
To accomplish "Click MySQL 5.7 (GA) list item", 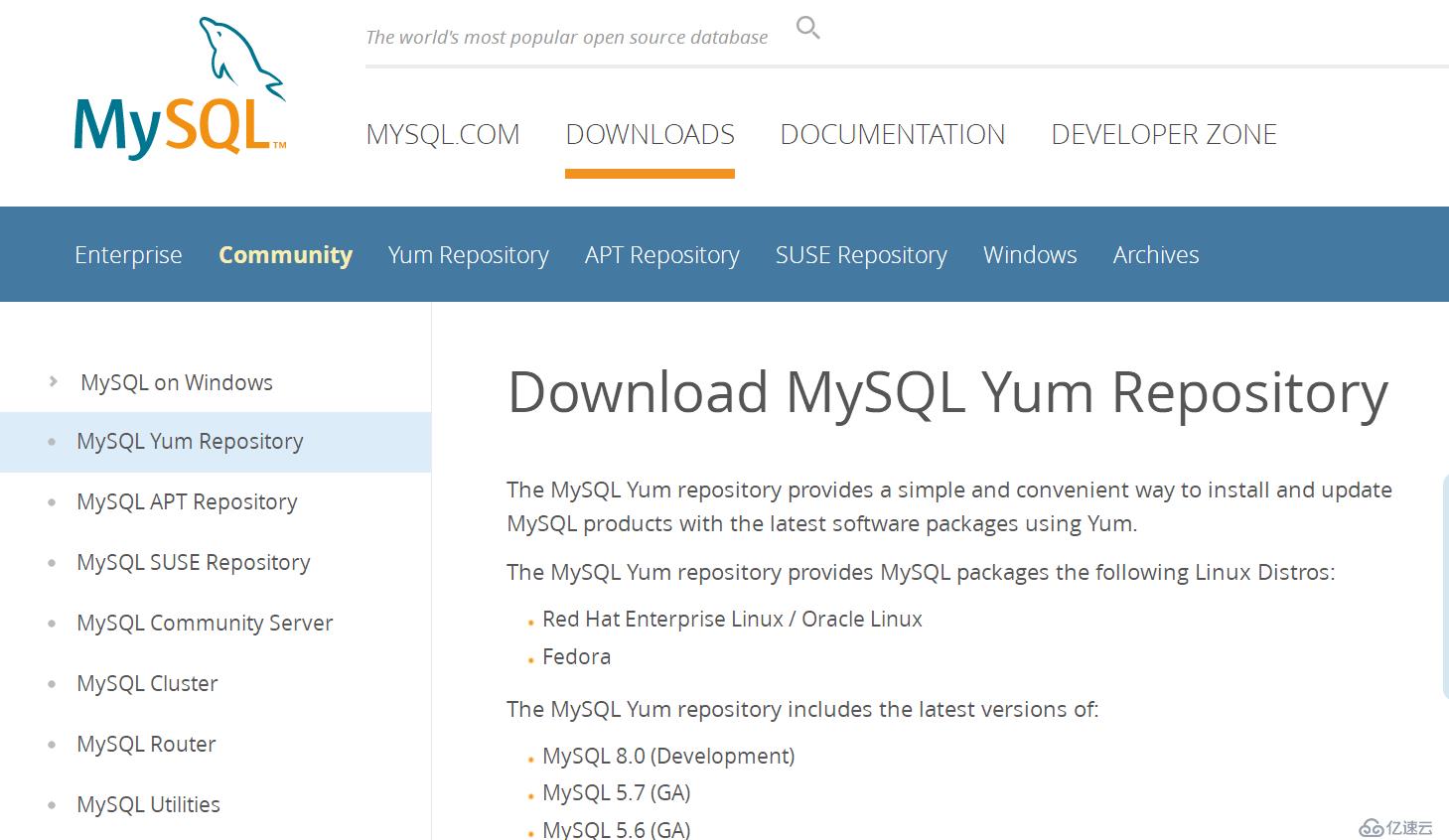I will coord(616,792).
